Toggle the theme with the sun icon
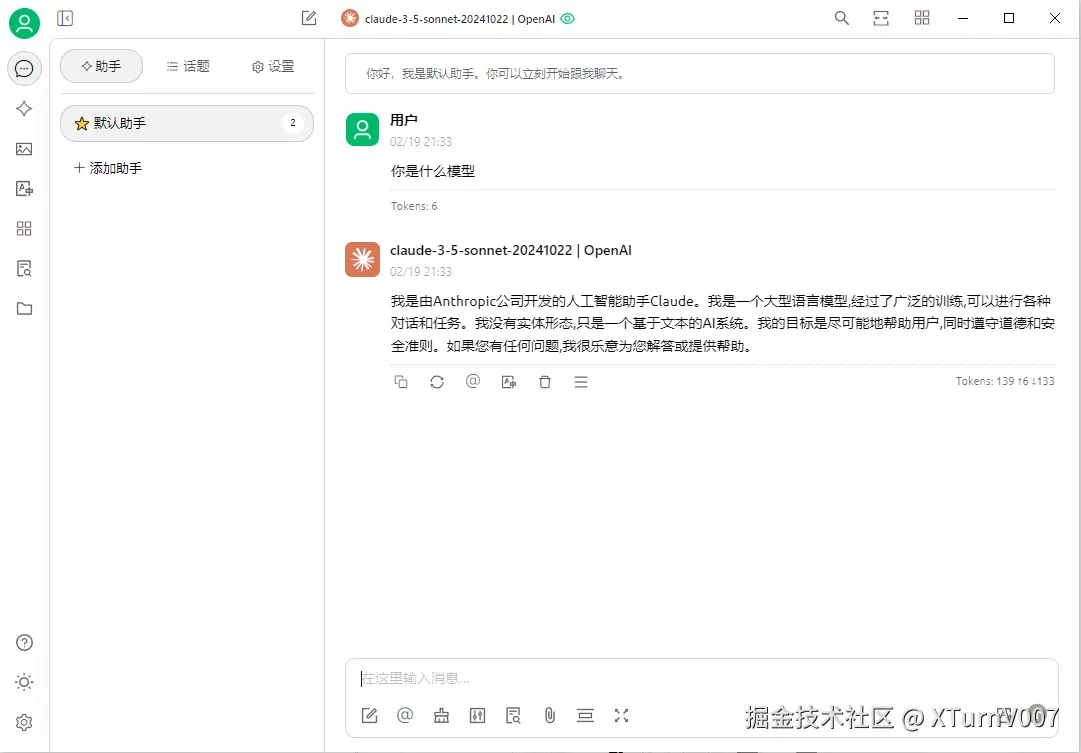Screen dimensions: 1081x753 click(24, 682)
